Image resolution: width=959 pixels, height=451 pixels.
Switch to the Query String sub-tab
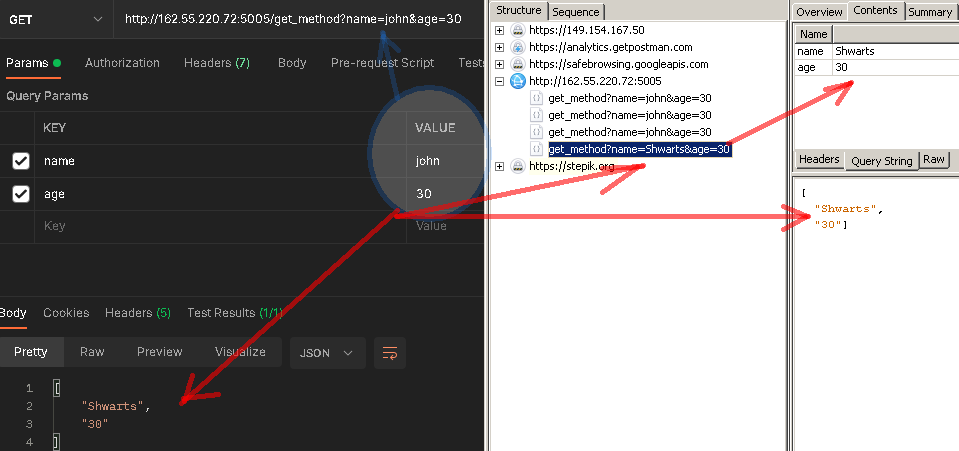pyautogui.click(x=881, y=160)
